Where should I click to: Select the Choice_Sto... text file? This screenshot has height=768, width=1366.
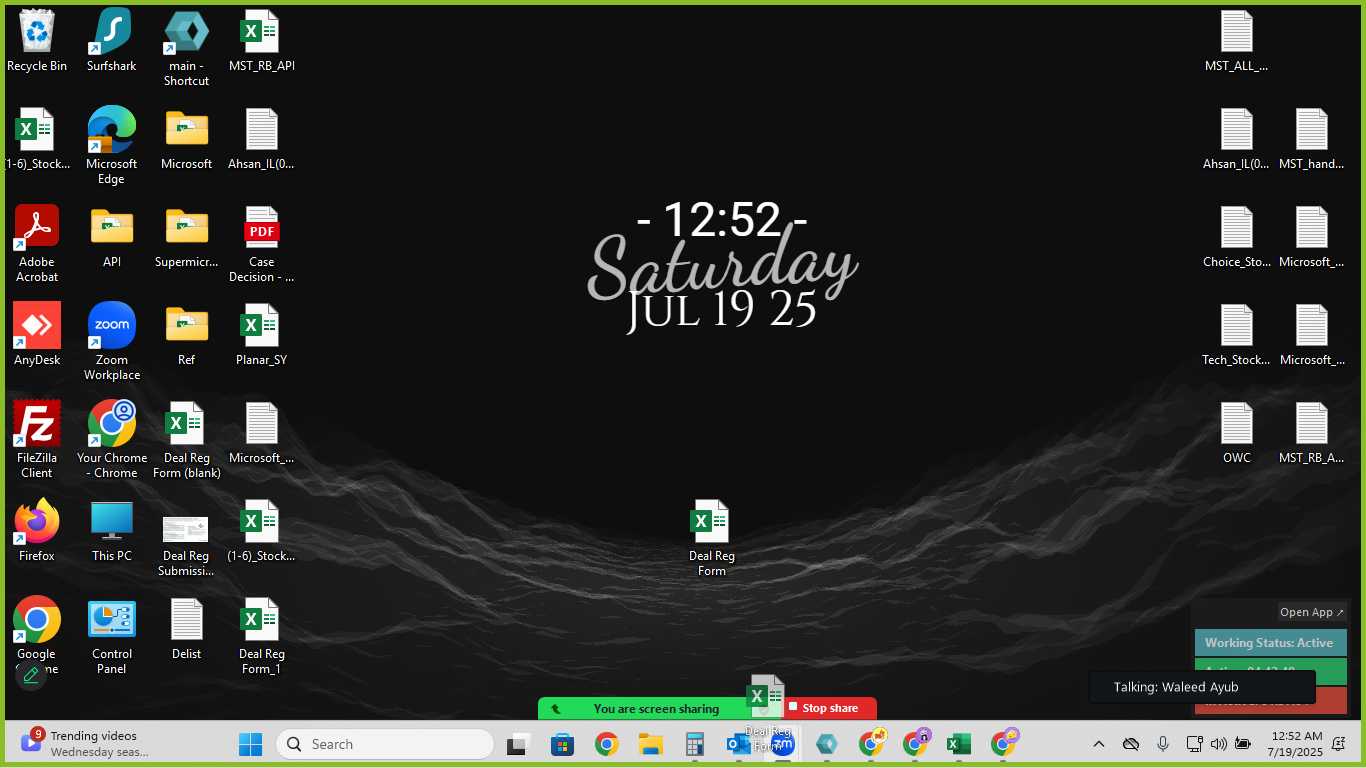click(1236, 237)
